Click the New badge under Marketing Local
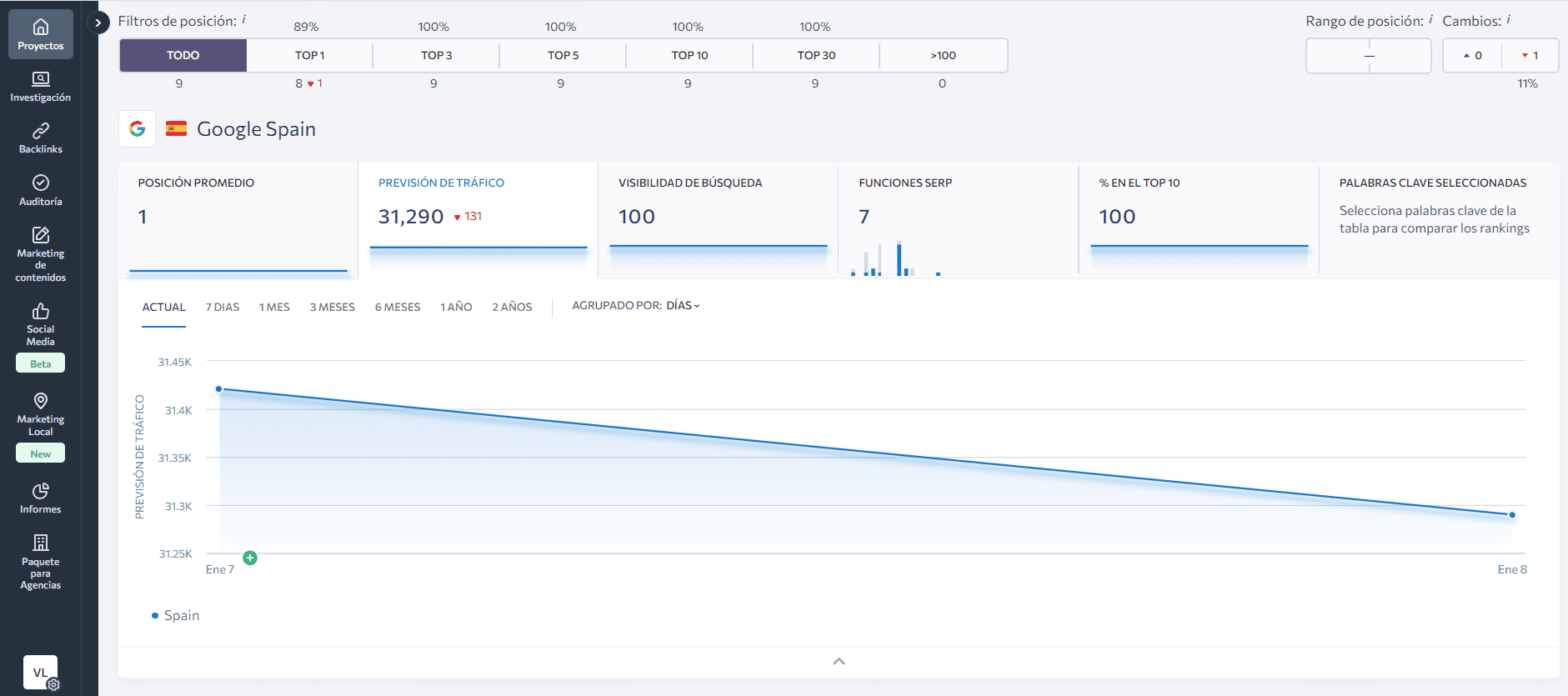This screenshot has width=1568, height=696. (x=40, y=453)
